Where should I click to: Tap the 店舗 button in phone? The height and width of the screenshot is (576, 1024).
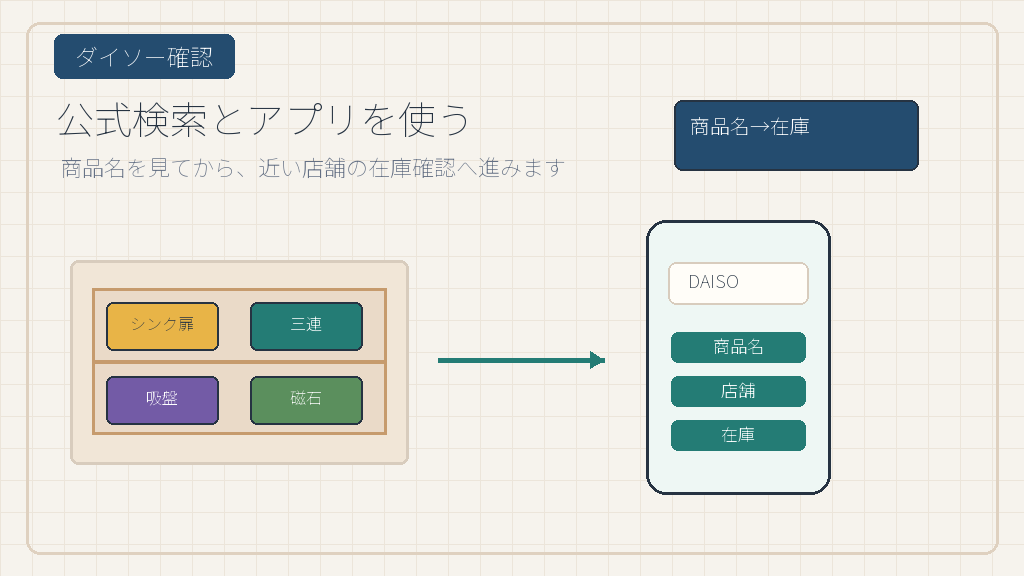pyautogui.click(x=739, y=391)
